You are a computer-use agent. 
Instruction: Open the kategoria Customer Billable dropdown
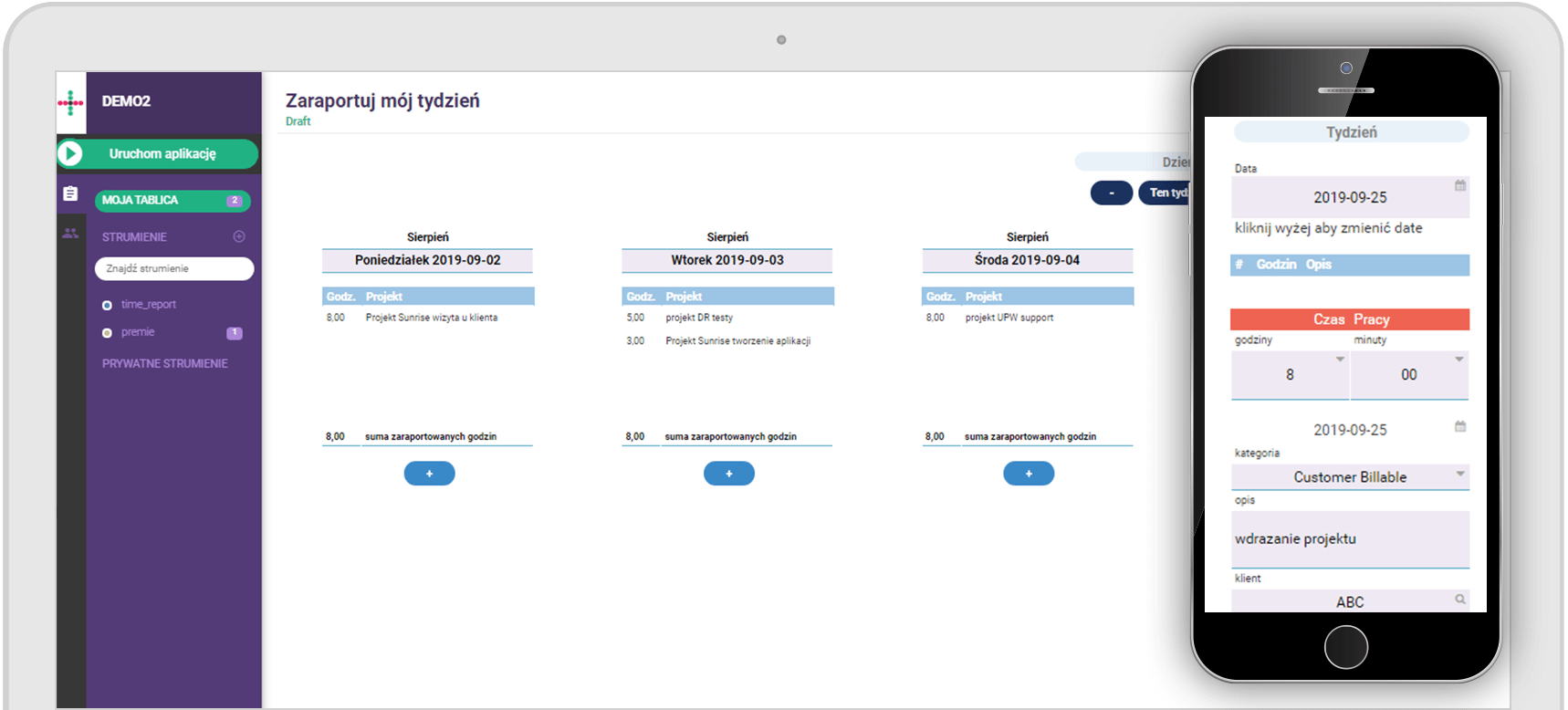point(1459,474)
